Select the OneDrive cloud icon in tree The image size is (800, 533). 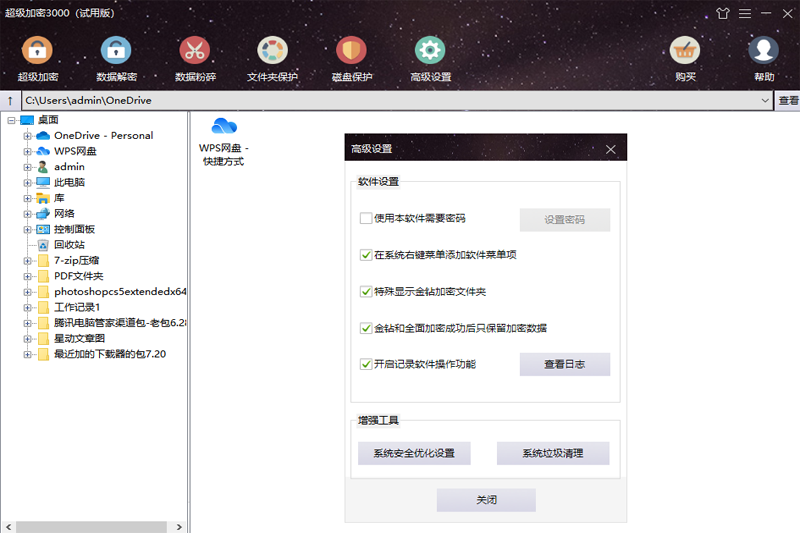[x=43, y=136]
